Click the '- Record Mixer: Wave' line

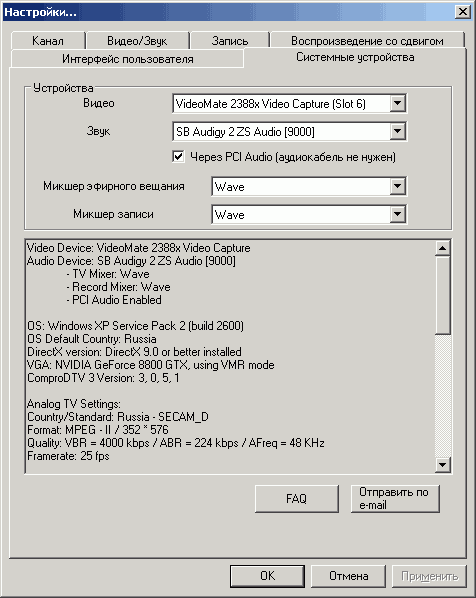pyautogui.click(x=118, y=287)
